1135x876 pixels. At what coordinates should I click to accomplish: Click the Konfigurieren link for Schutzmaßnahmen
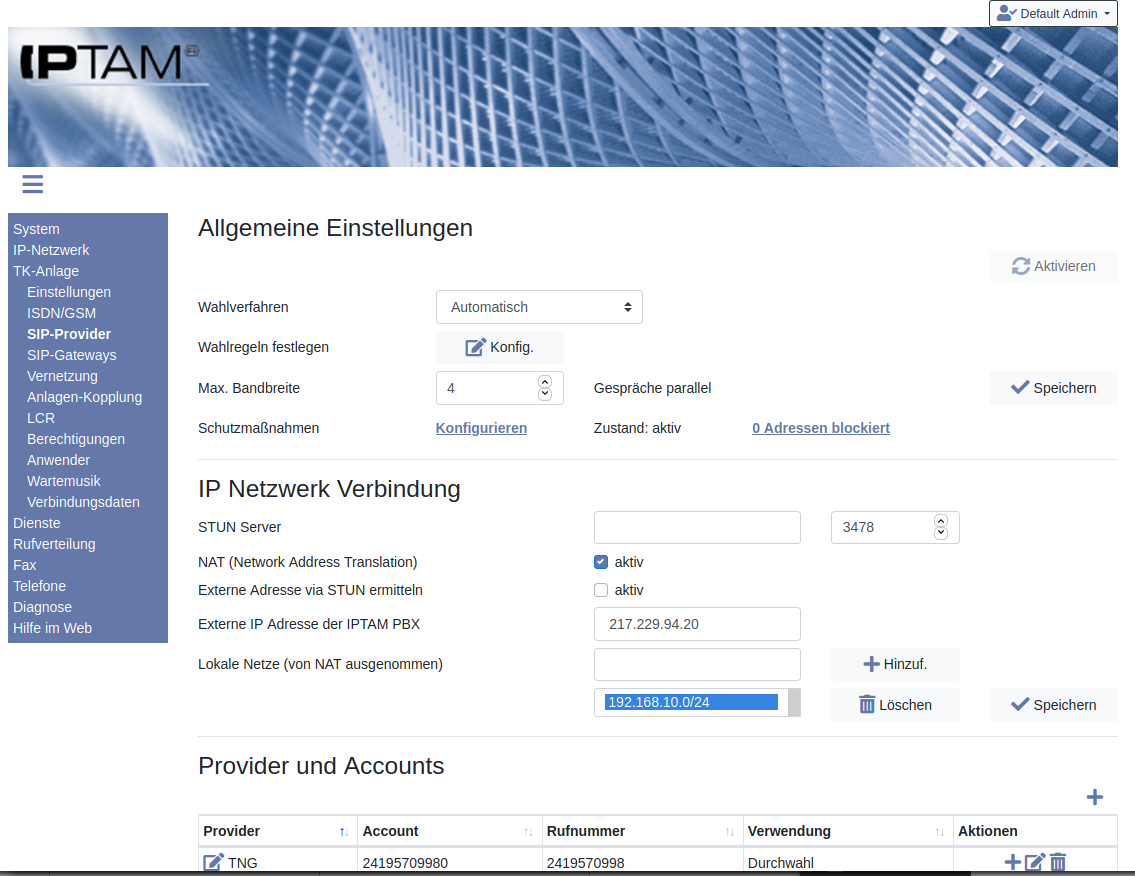481,428
